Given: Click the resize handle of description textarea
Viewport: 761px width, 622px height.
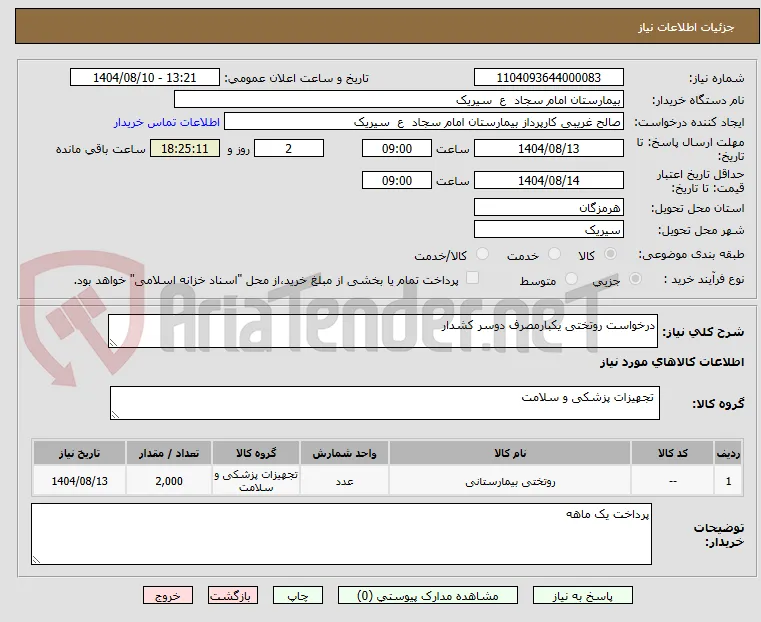Looking at the screenshot, I should (x=113, y=343).
